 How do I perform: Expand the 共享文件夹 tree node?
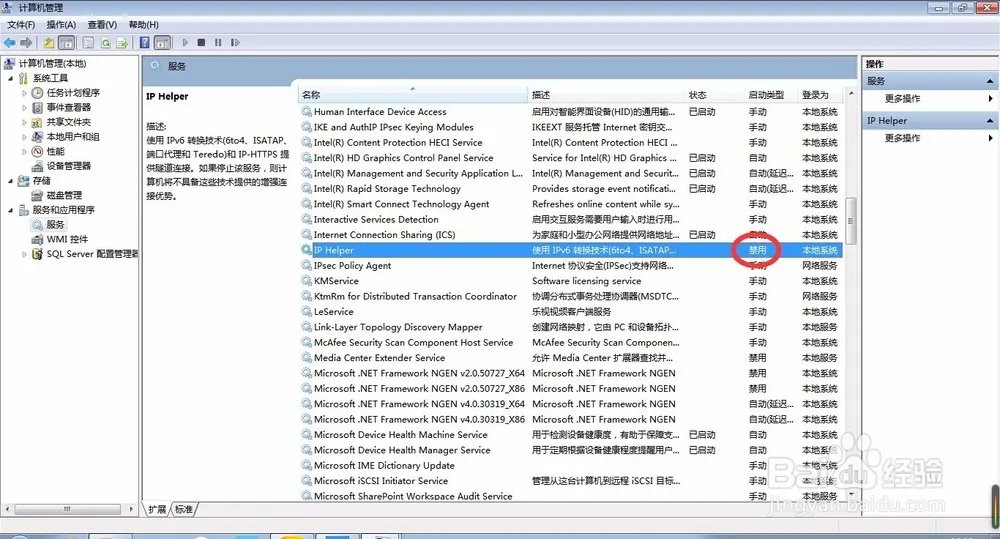[25, 122]
